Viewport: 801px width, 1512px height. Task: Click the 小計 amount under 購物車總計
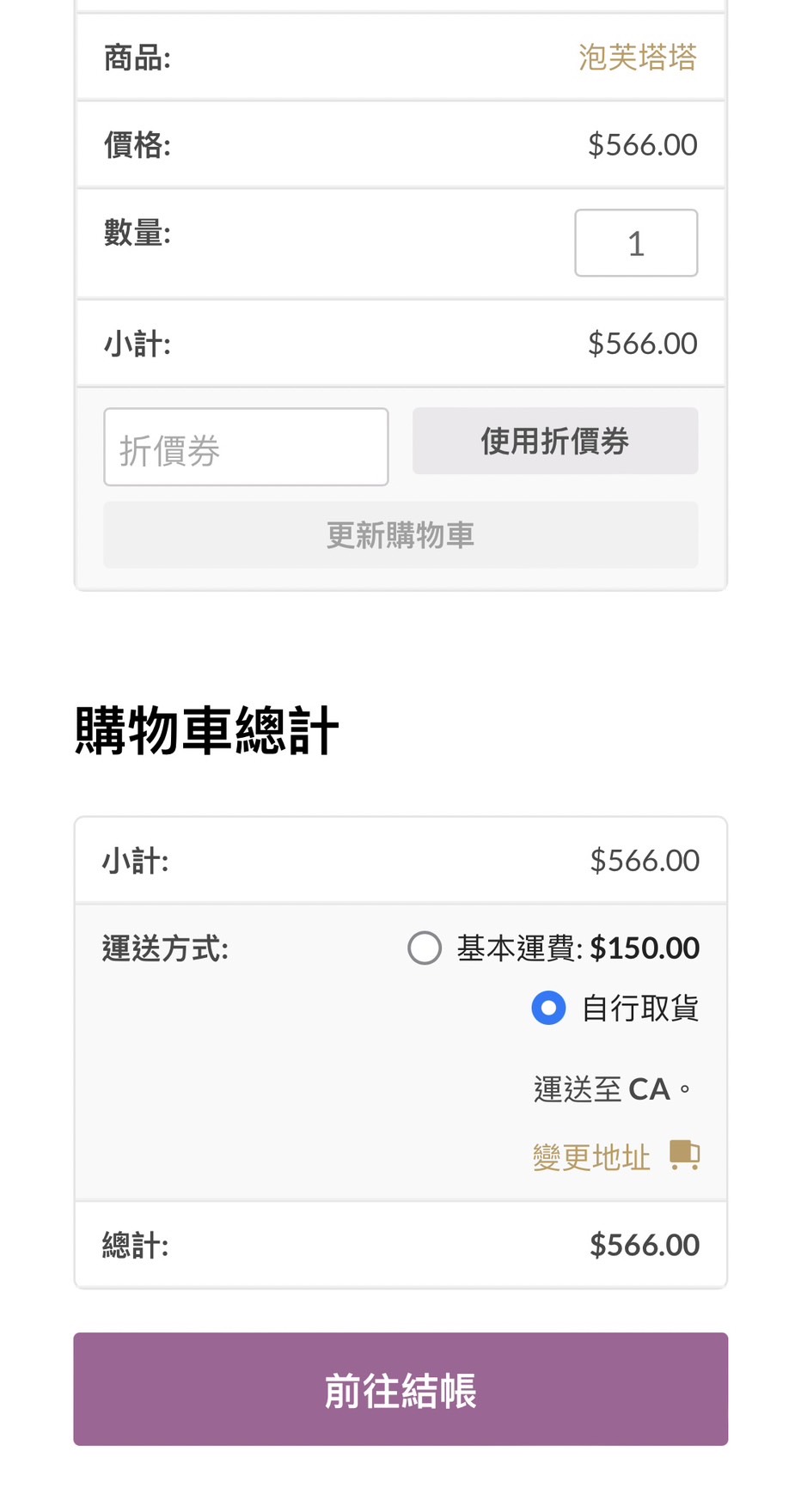coord(645,861)
